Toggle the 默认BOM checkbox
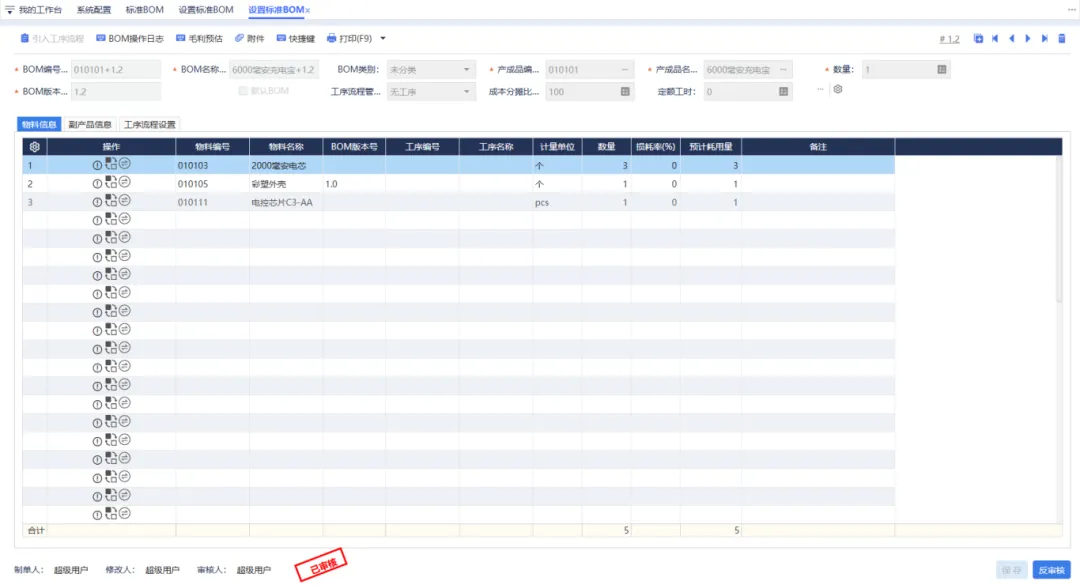Viewport: 1080px width, 585px height. click(x=243, y=91)
